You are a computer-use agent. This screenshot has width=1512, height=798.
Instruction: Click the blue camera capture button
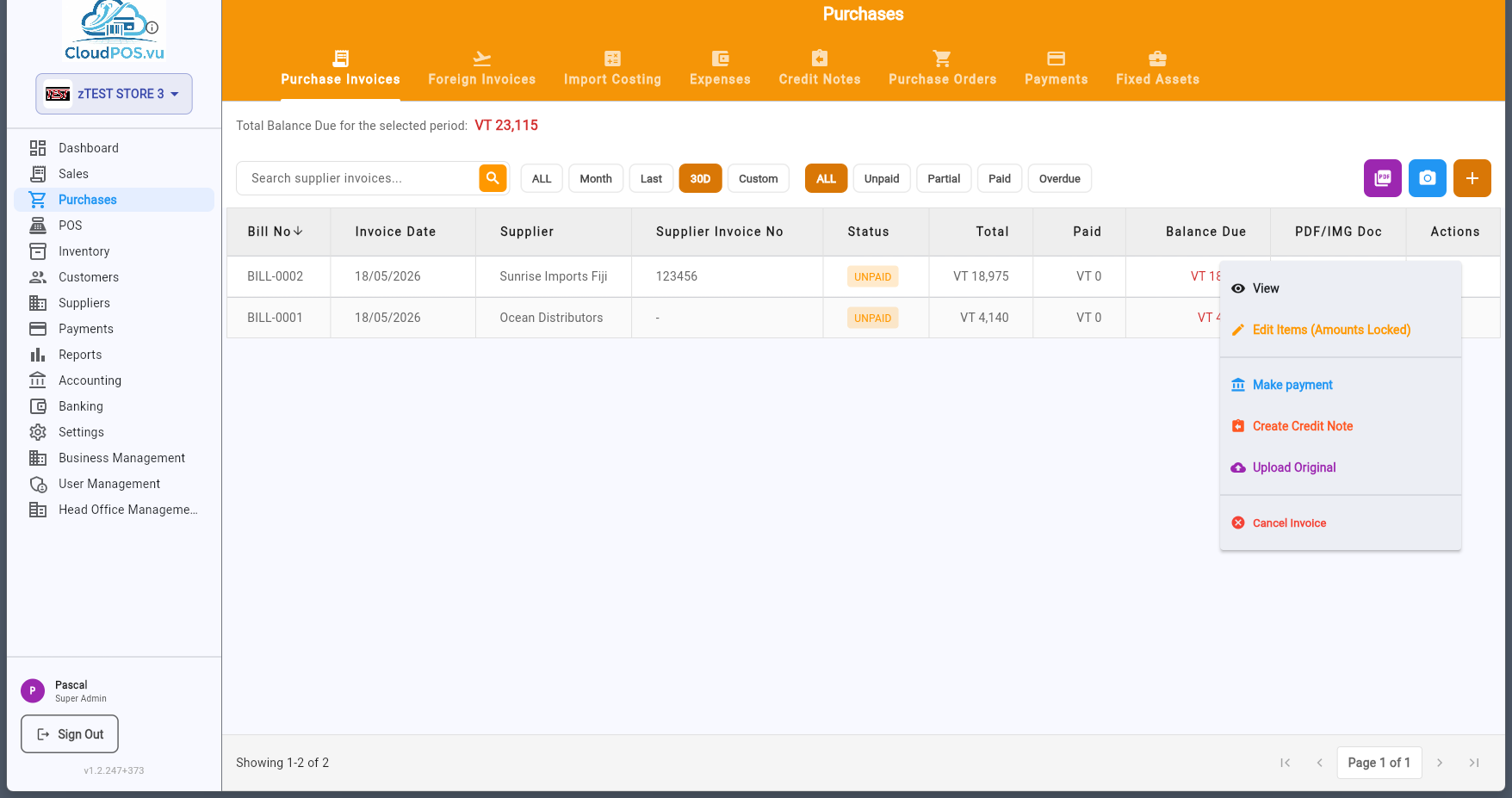(1428, 178)
